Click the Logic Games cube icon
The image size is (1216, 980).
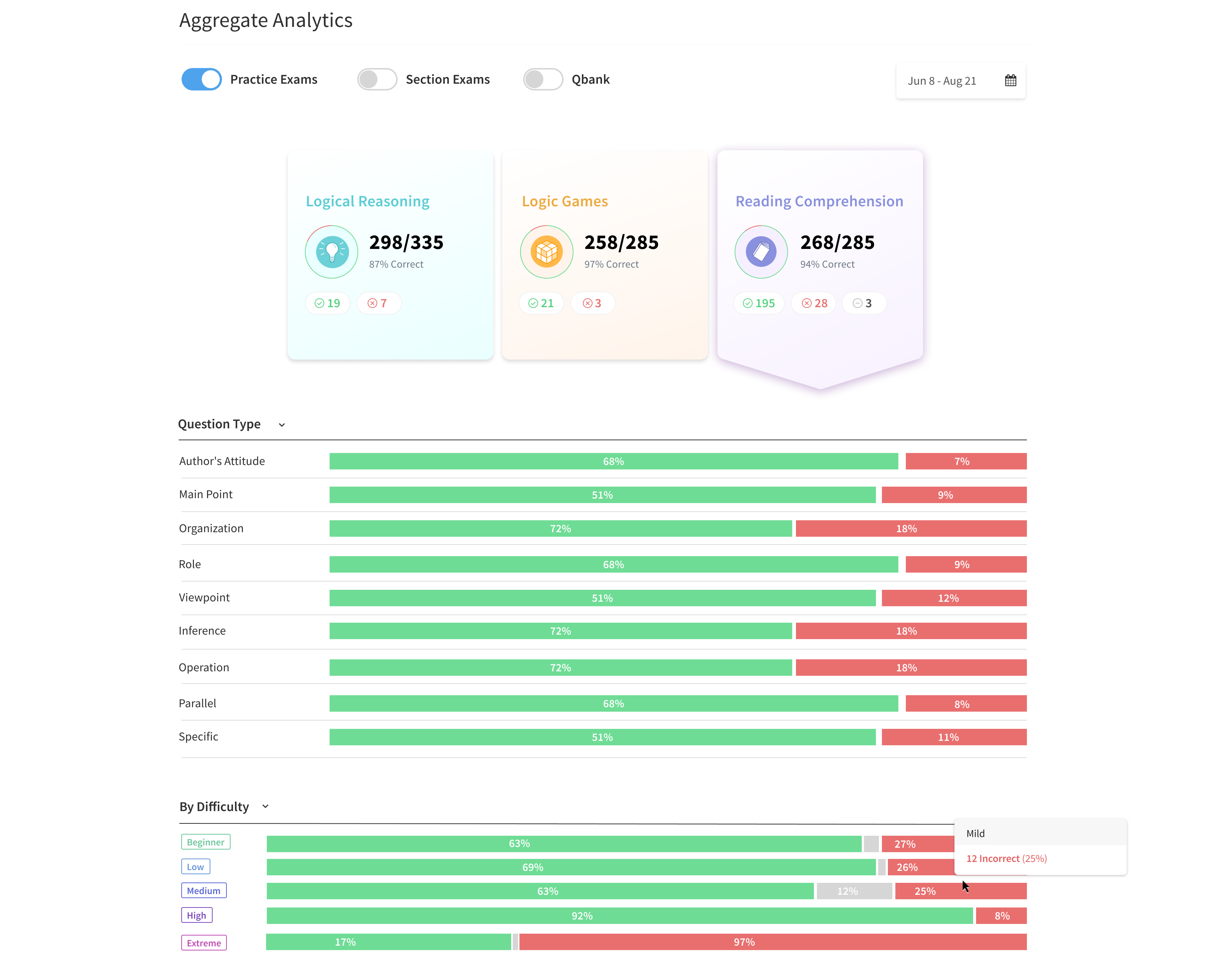point(546,252)
